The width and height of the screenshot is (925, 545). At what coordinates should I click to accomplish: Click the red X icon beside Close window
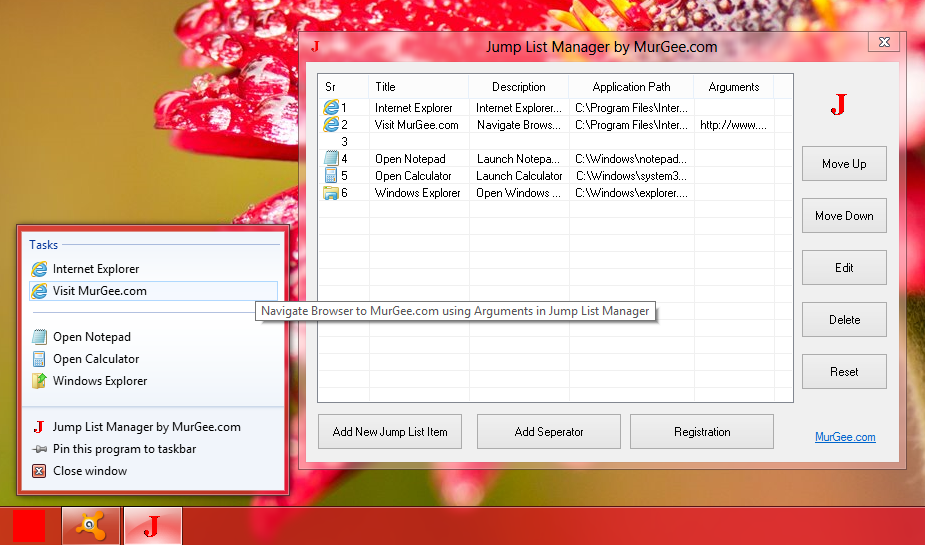coord(39,471)
